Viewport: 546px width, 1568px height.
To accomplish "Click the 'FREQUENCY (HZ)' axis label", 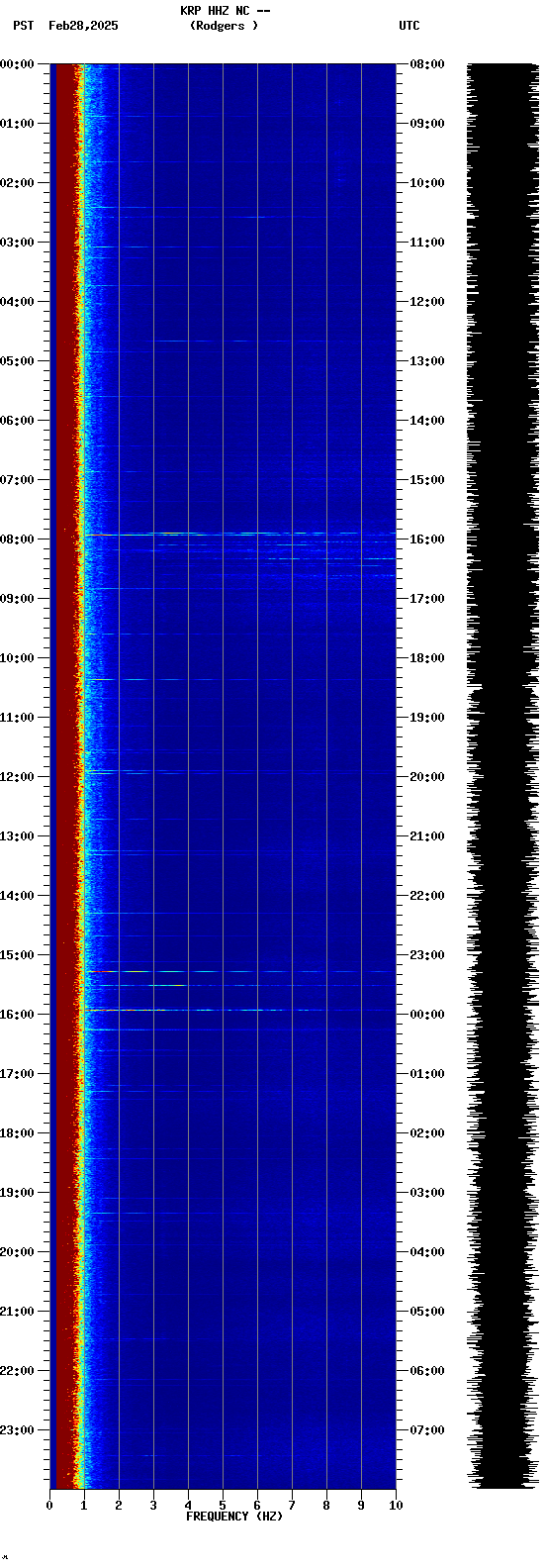I will click(x=234, y=1517).
